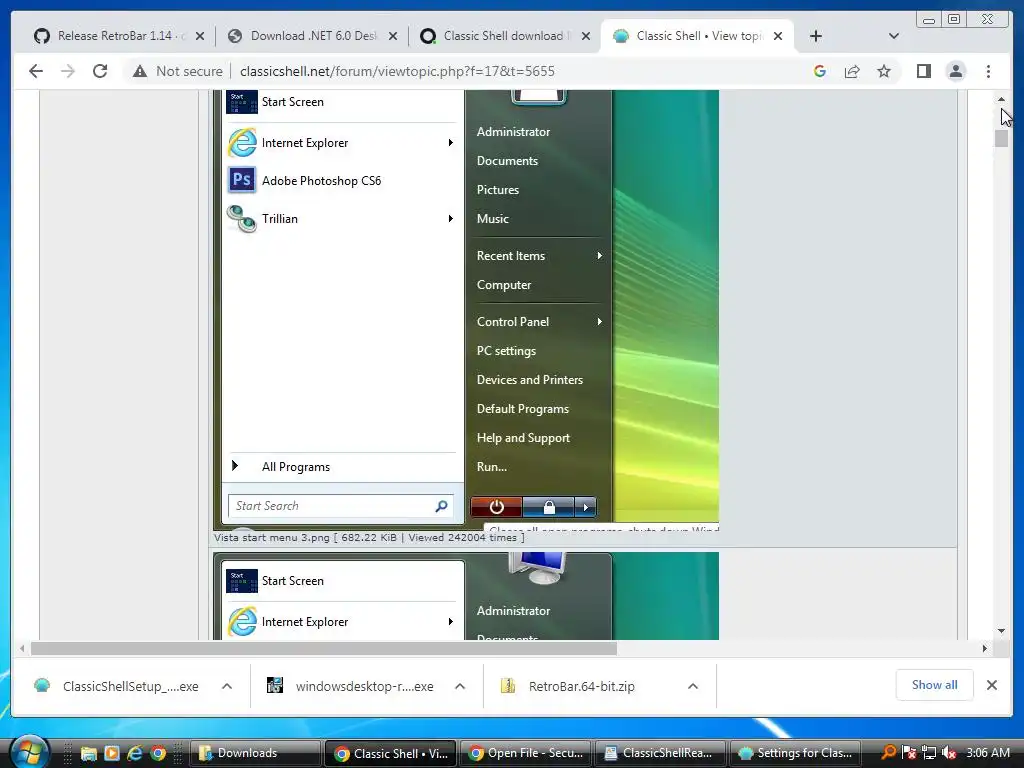The width and height of the screenshot is (1024, 768).
Task: Click the first Vista start menu screenshot
Action: point(466,310)
